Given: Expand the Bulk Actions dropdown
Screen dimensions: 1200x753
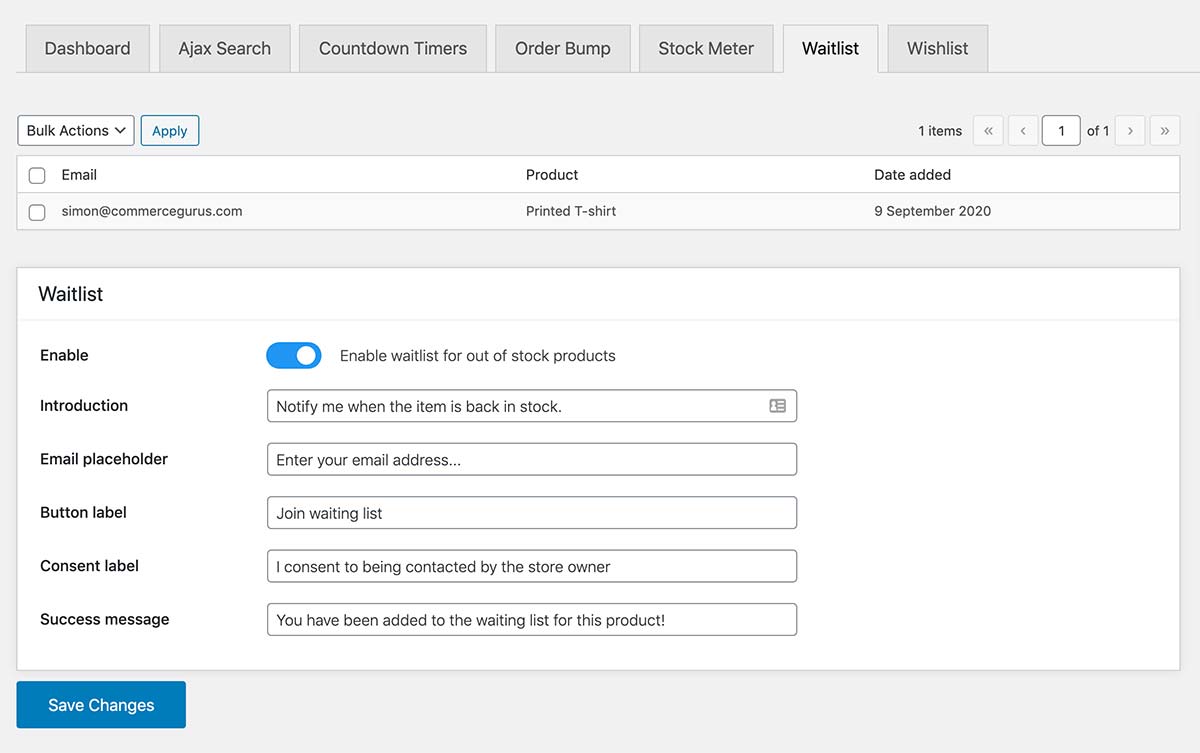Looking at the screenshot, I should [x=76, y=131].
